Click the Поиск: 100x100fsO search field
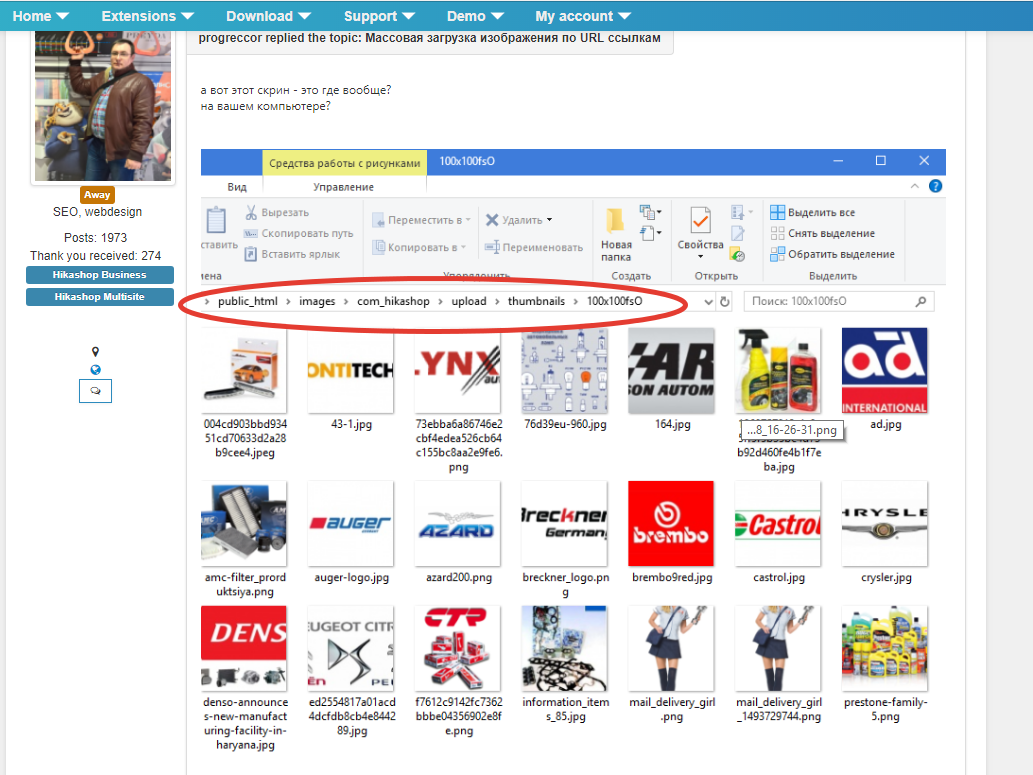Viewport: 1033px width, 775px height. click(x=838, y=301)
